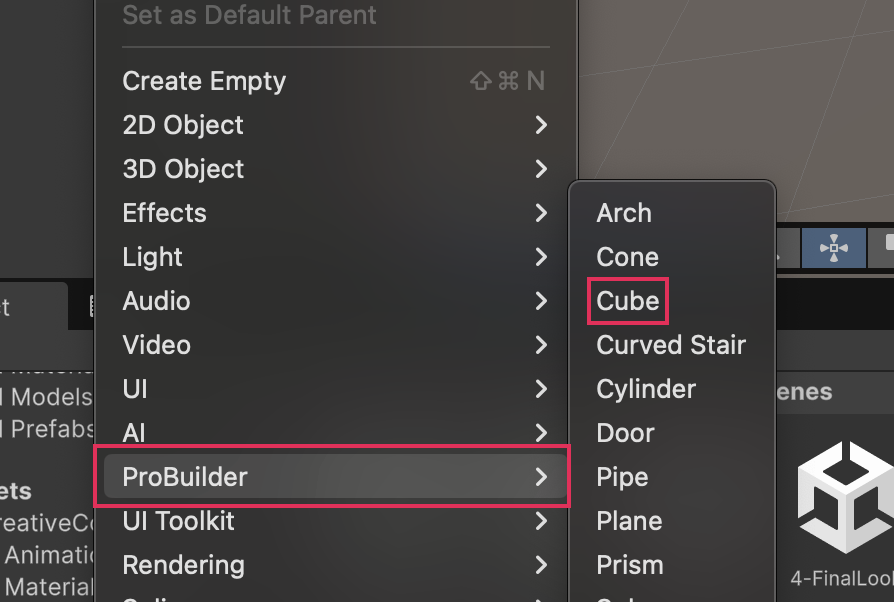
Task: Choose Create Empty from the menu
Action: (204, 81)
